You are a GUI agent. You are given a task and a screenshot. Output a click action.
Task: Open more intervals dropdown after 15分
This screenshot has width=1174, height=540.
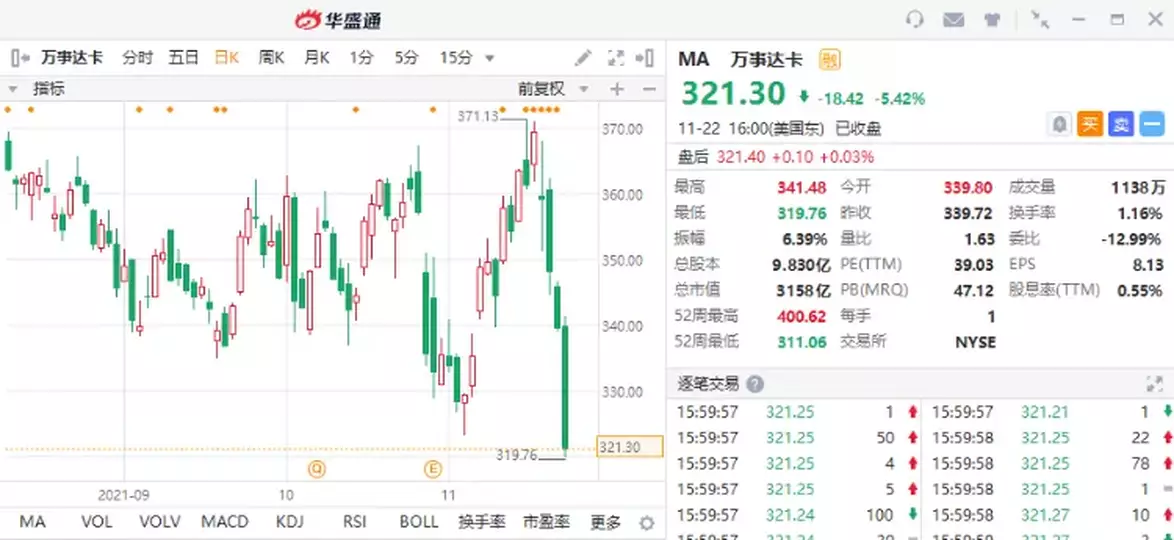tap(490, 58)
